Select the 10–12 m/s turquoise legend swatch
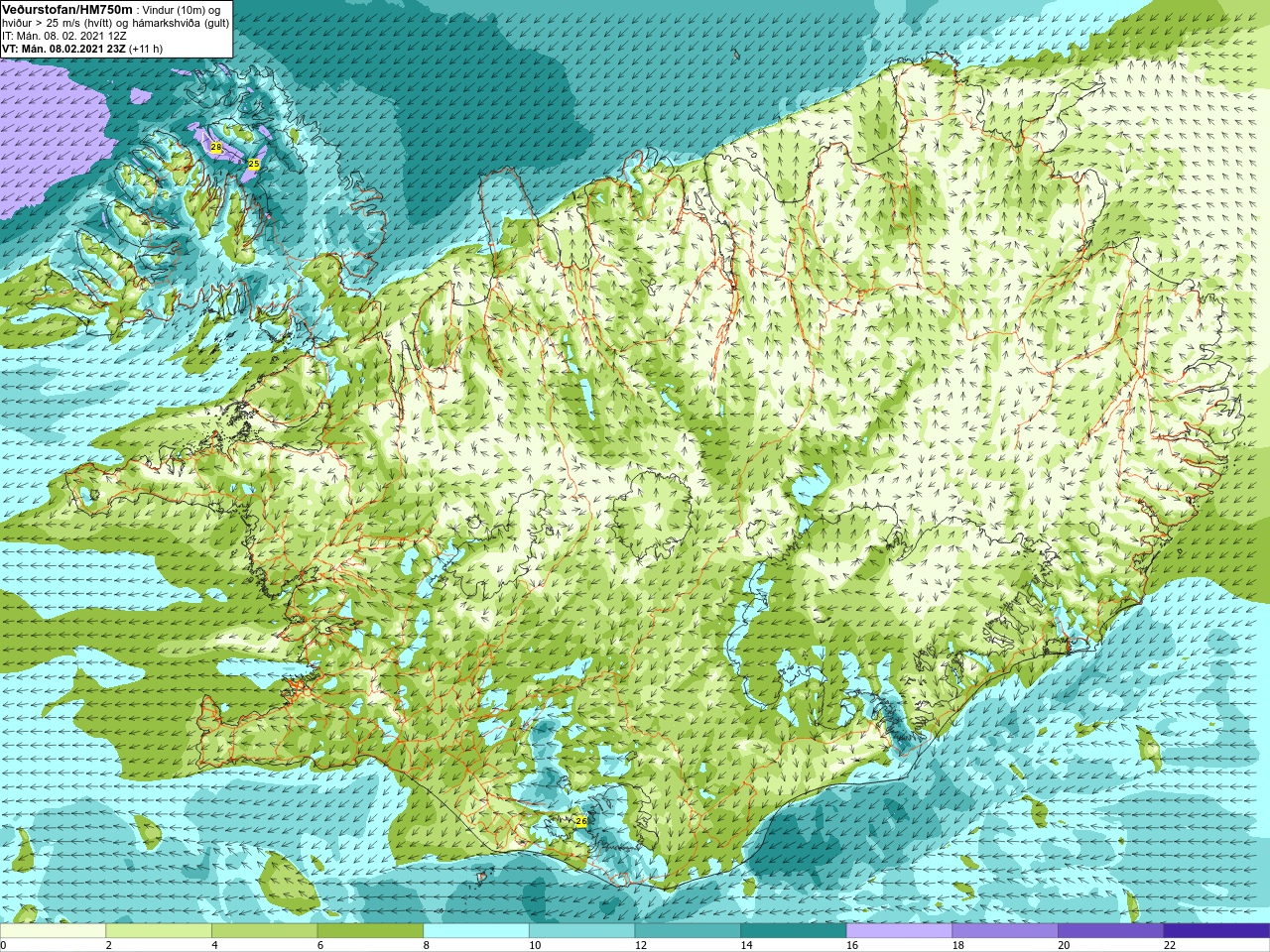 pos(581,931)
